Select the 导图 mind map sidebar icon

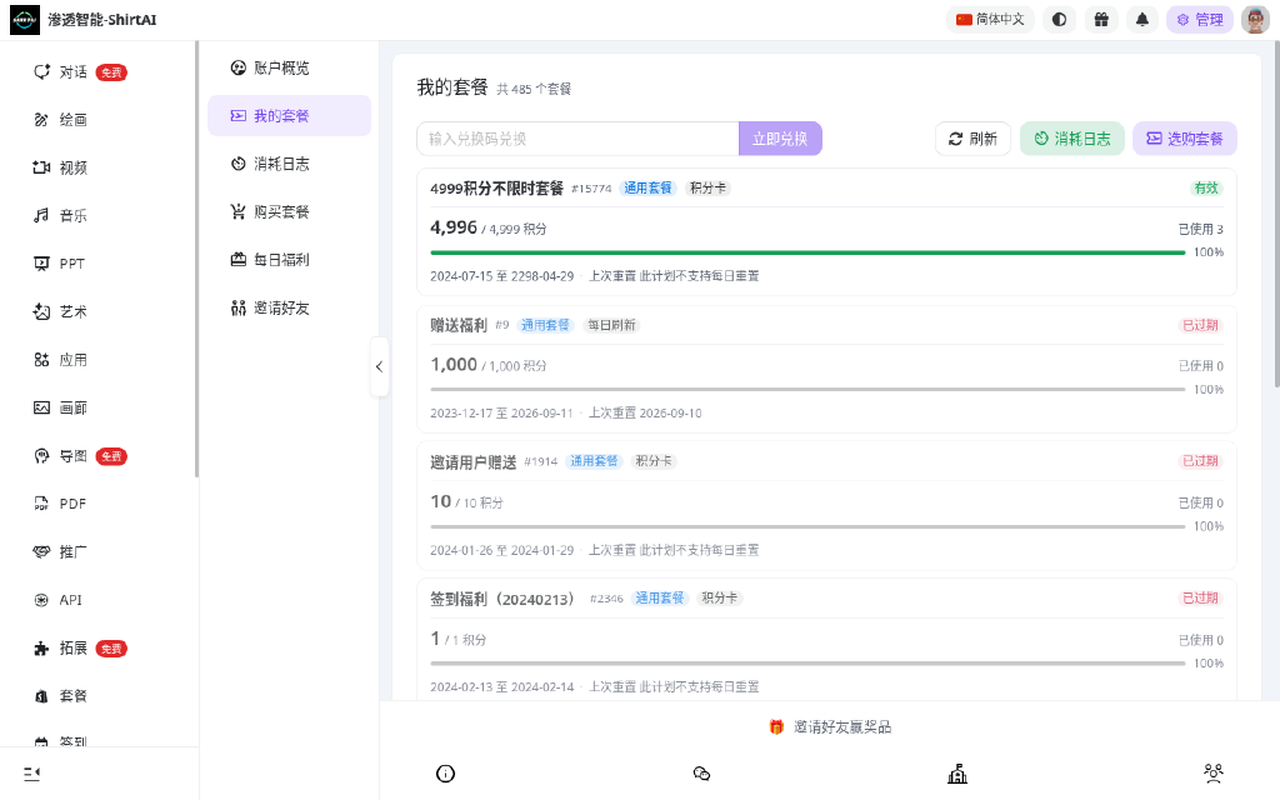[42, 456]
